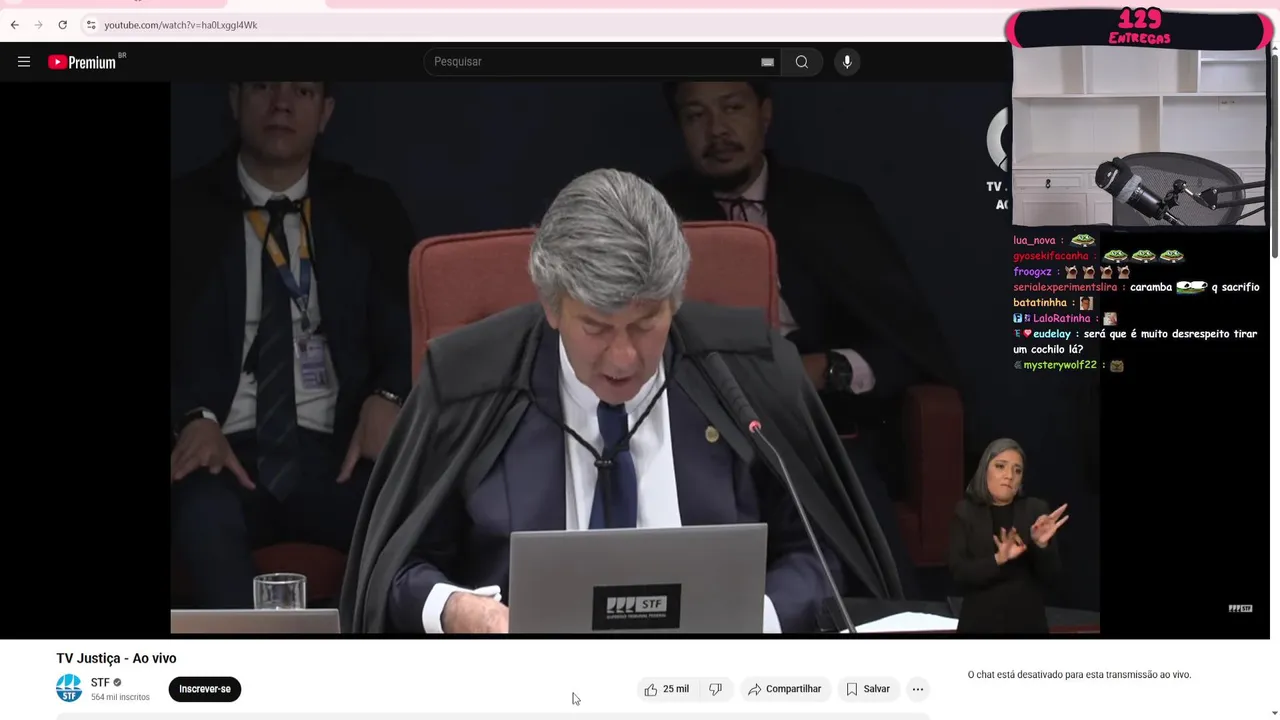This screenshot has width=1280, height=720.
Task: Click username mysterywolf22 in overlay chat
Action: 1060,365
